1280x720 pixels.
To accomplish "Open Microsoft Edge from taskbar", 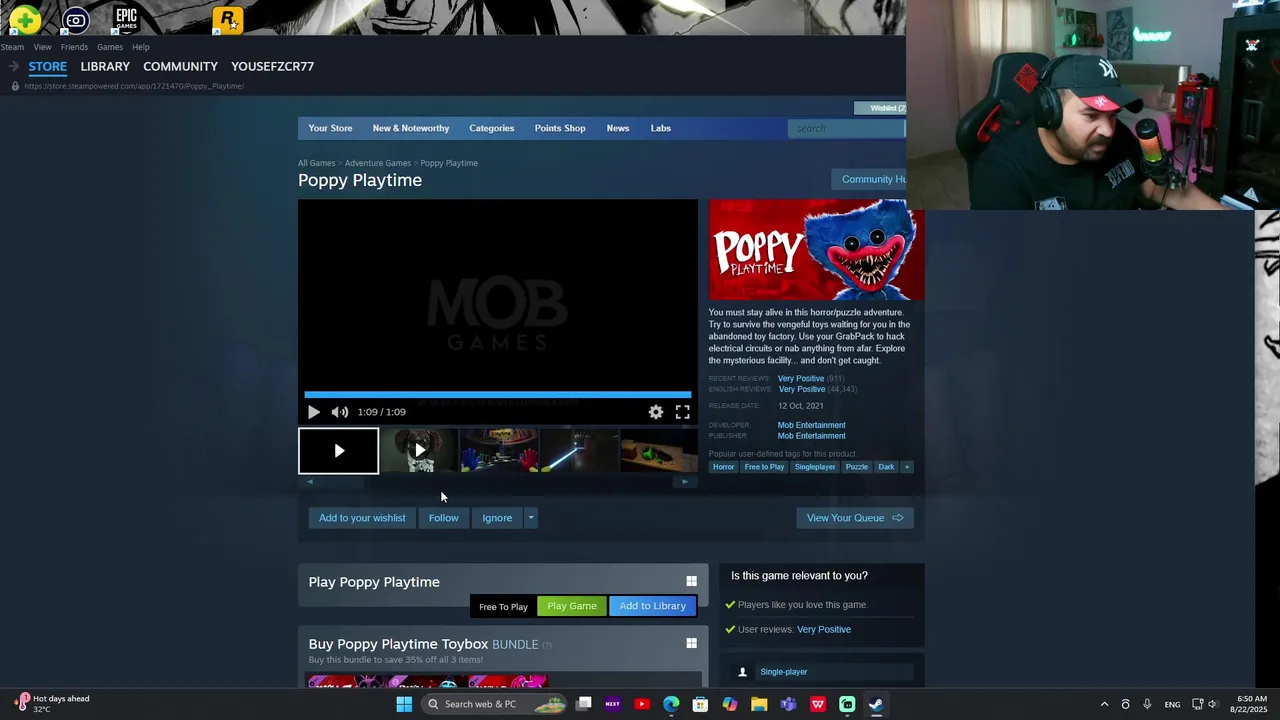I will (671, 704).
